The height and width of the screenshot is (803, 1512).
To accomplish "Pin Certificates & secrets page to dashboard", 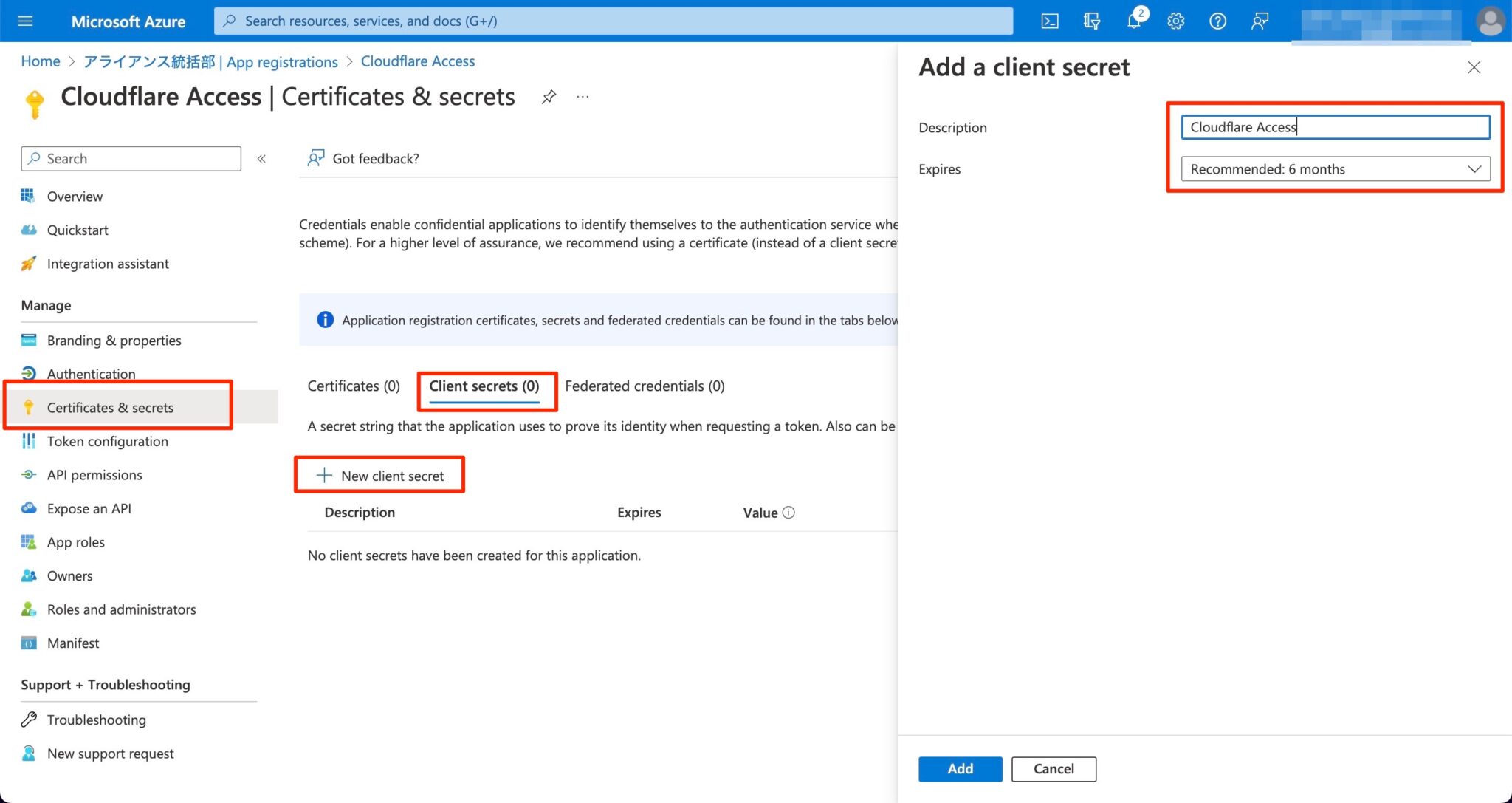I will pos(549,96).
